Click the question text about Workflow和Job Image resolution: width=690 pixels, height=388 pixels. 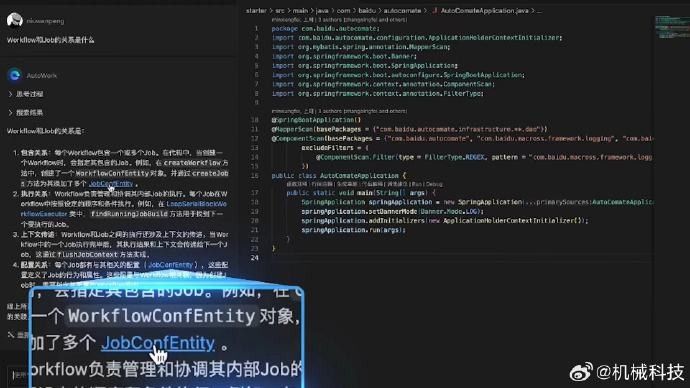pyautogui.click(x=51, y=40)
